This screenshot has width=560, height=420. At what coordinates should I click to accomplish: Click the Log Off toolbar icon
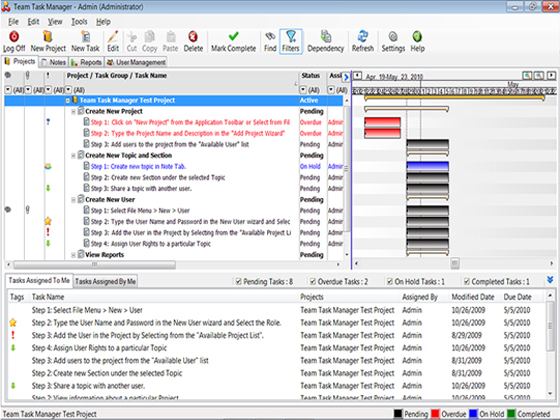coord(14,37)
